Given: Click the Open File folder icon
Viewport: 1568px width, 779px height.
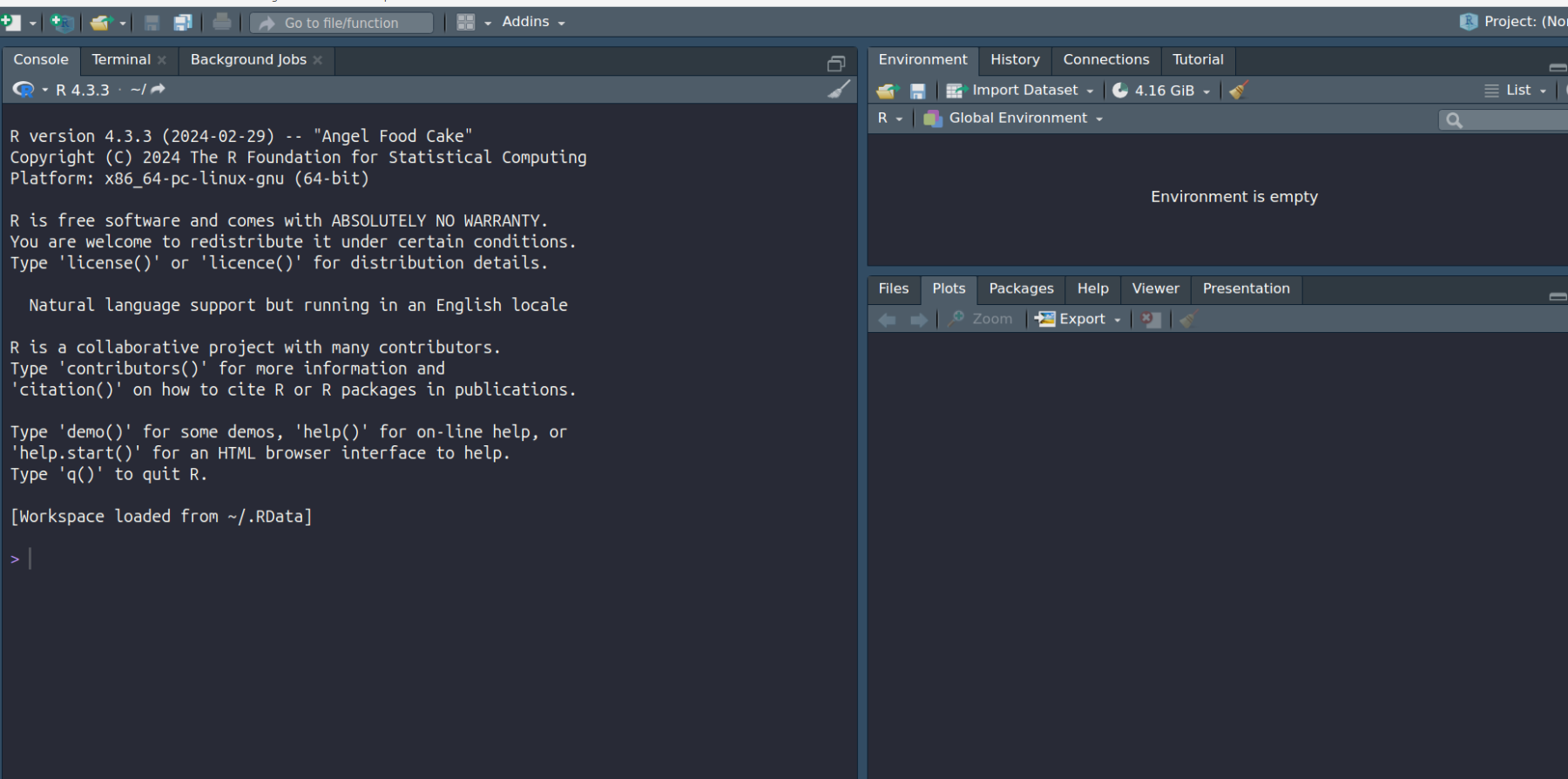Looking at the screenshot, I should point(101,23).
